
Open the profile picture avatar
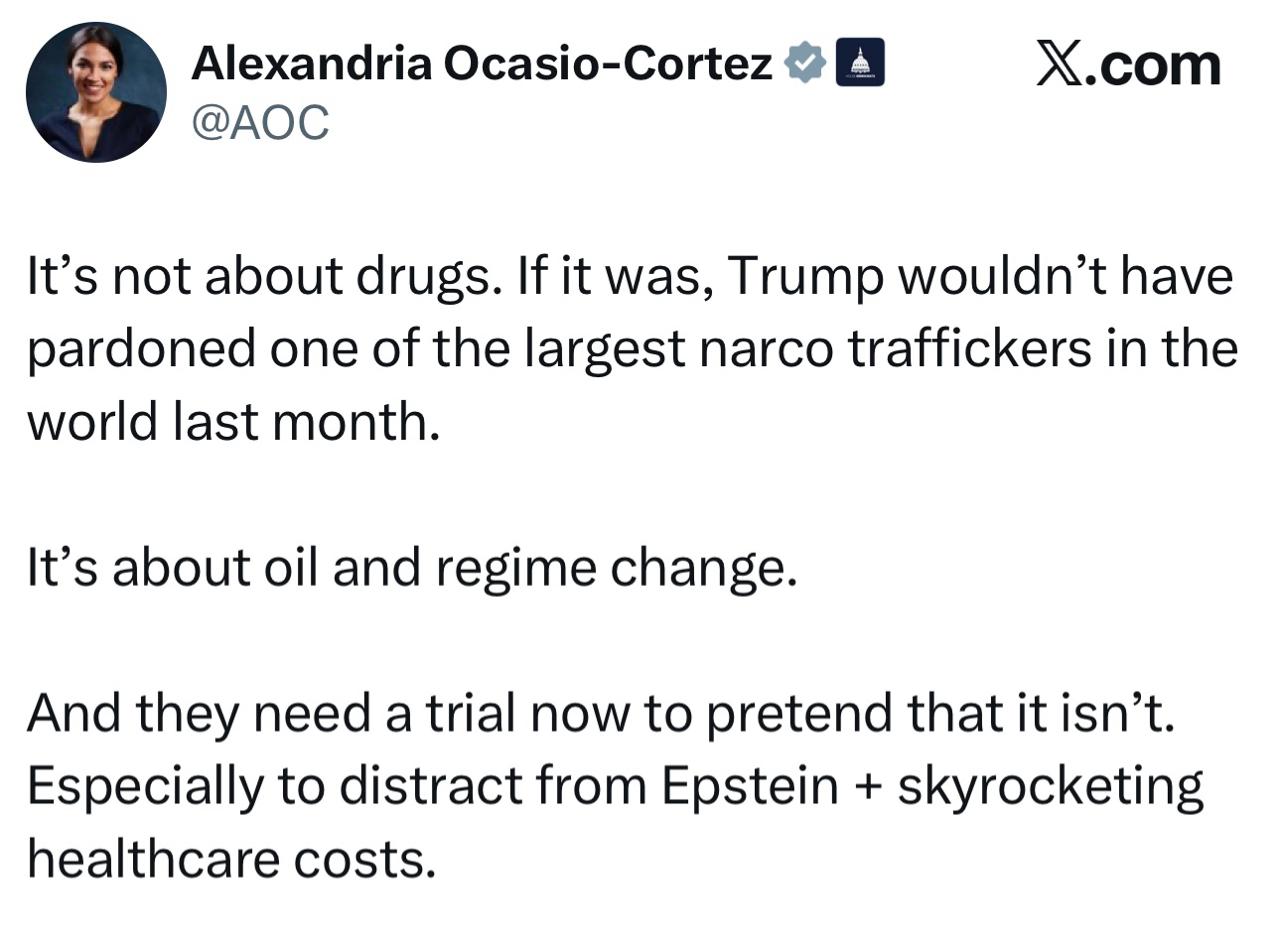click(96, 92)
